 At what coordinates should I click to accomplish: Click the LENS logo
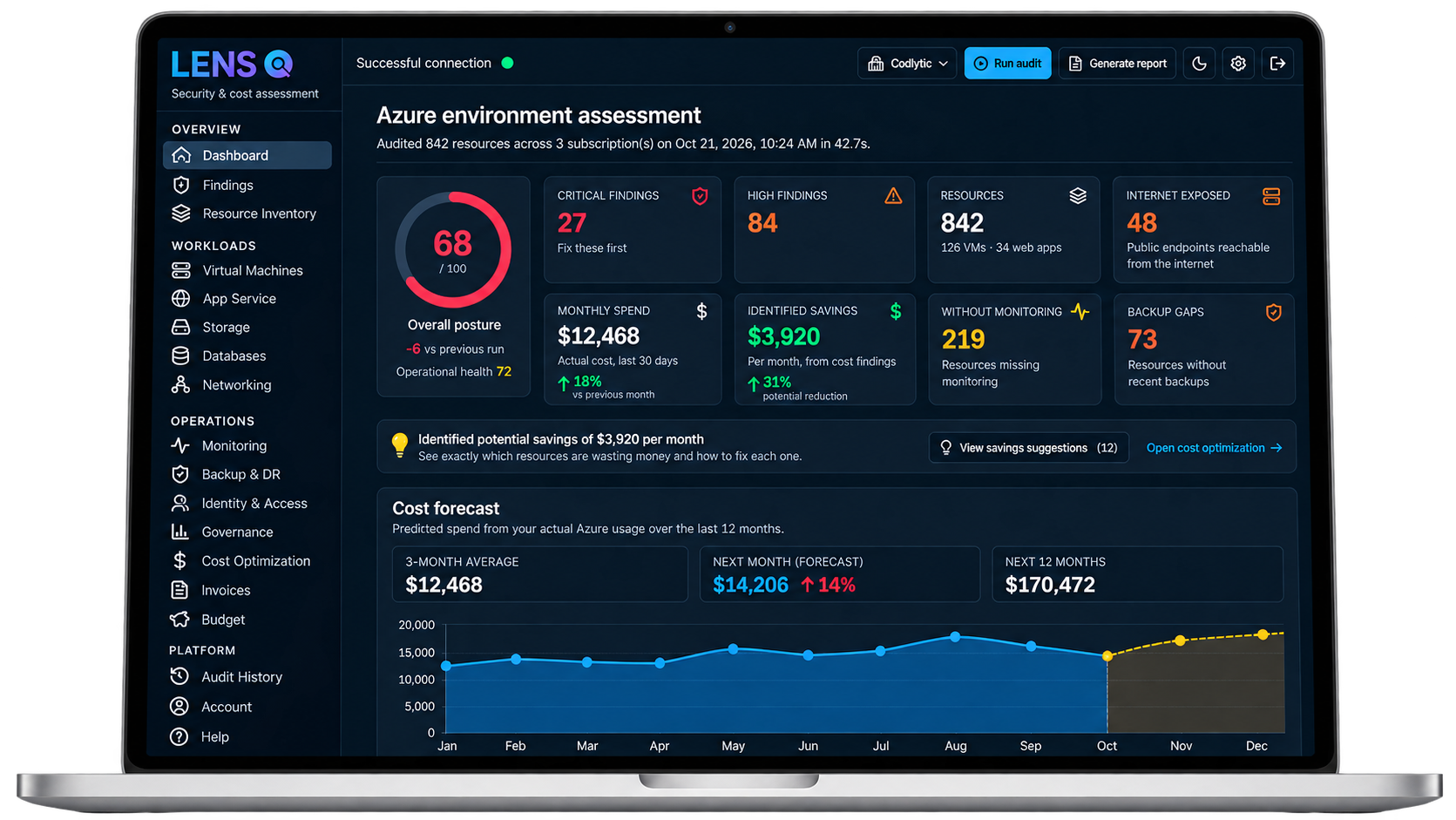(232, 64)
